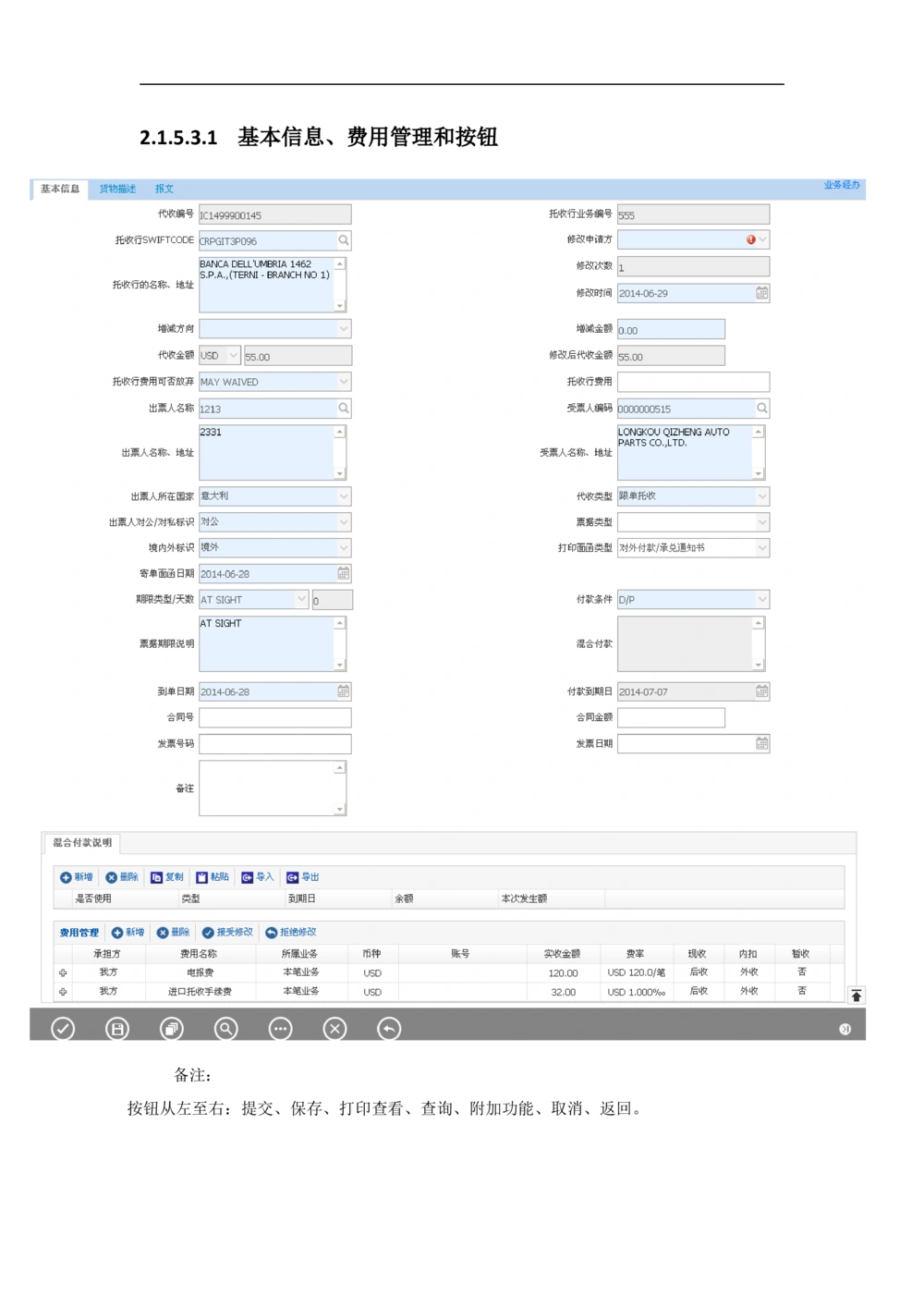Viewport: 924px width, 1308px height.
Task: Click the magnifier search icon in bottom toolbar
Action: click(x=226, y=1029)
